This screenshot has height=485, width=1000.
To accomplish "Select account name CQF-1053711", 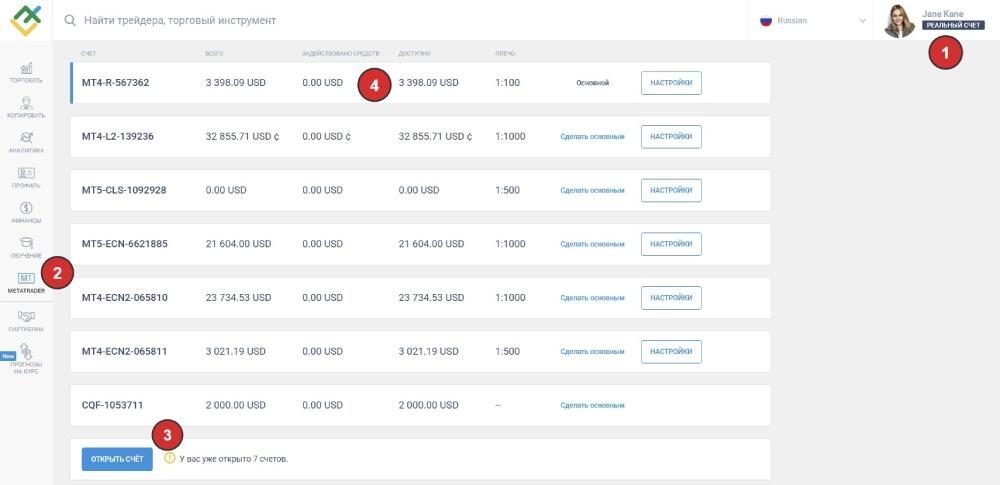I will pyautogui.click(x=112, y=405).
